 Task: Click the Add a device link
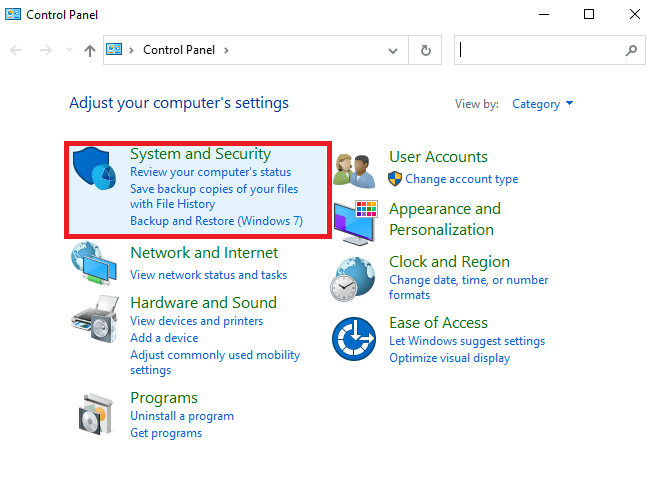point(164,337)
